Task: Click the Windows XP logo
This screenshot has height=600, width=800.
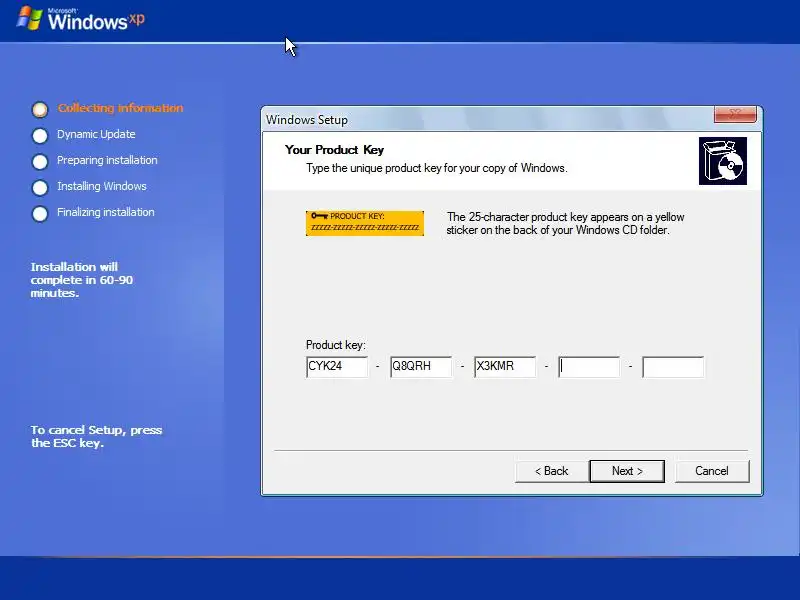Action: [81, 19]
